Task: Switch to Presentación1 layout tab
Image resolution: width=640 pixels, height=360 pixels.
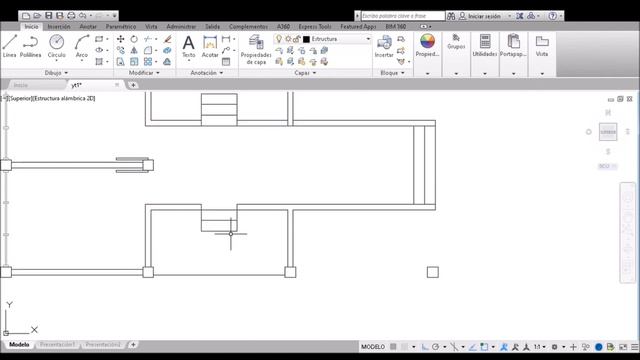Action: [58, 344]
